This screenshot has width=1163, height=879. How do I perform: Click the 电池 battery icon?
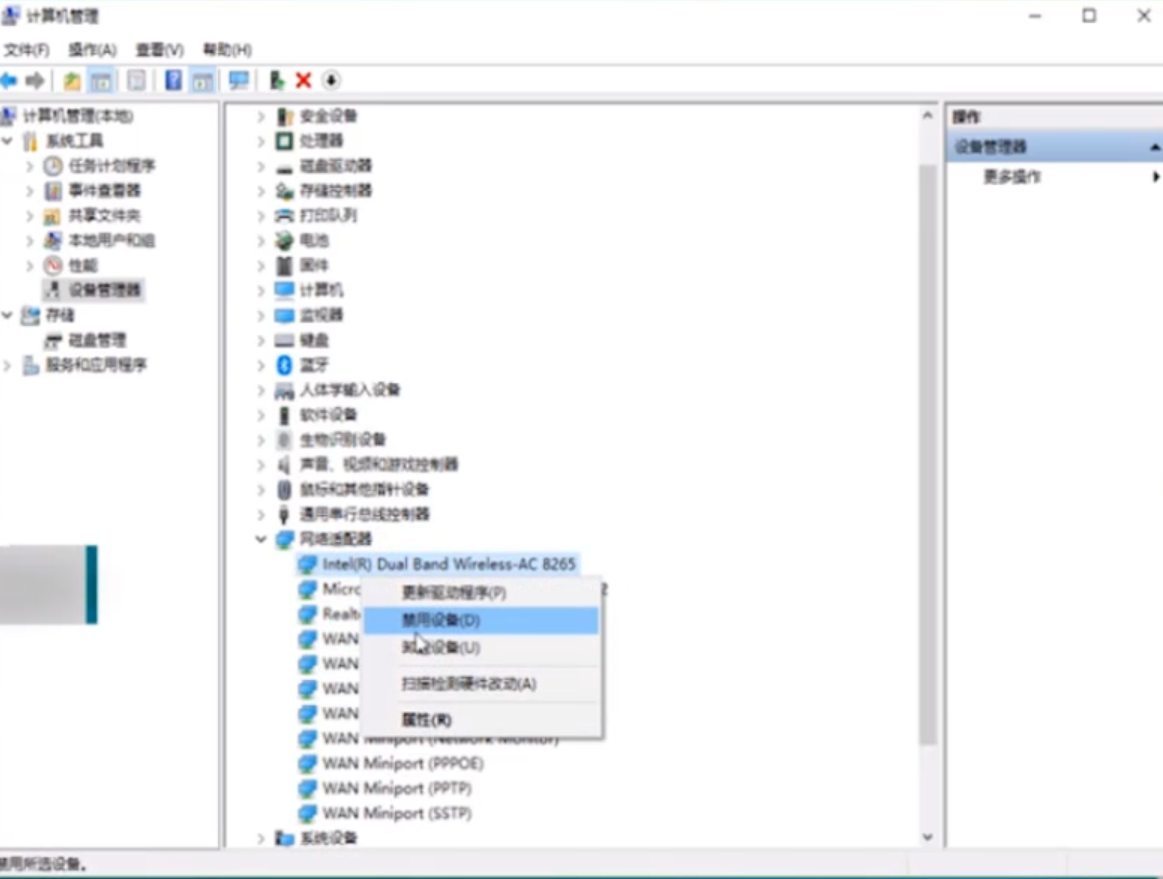coord(284,240)
